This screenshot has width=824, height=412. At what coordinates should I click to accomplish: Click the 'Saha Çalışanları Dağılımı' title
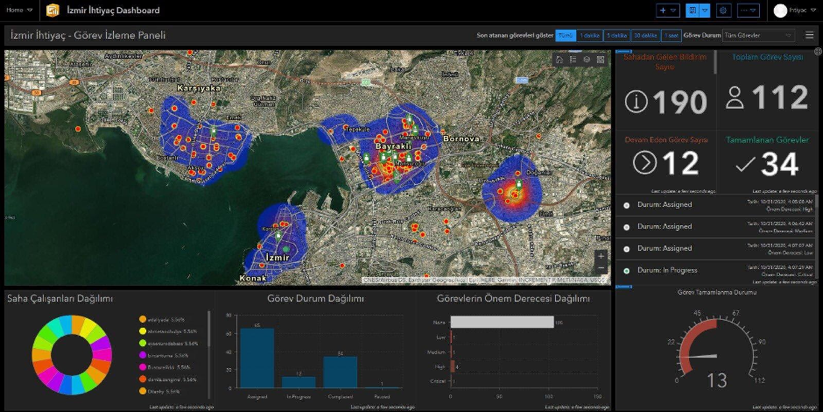coord(59,299)
